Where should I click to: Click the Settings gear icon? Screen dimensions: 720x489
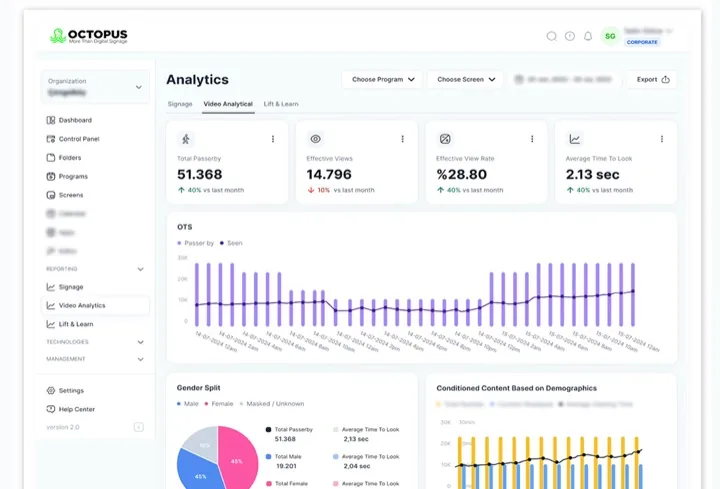[51, 391]
